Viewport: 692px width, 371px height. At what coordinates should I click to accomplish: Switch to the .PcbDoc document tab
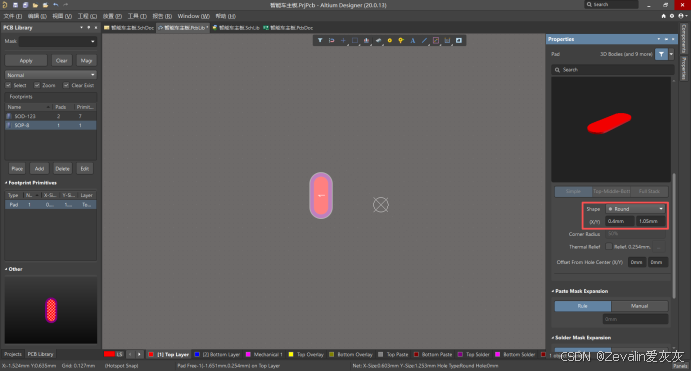(288, 27)
